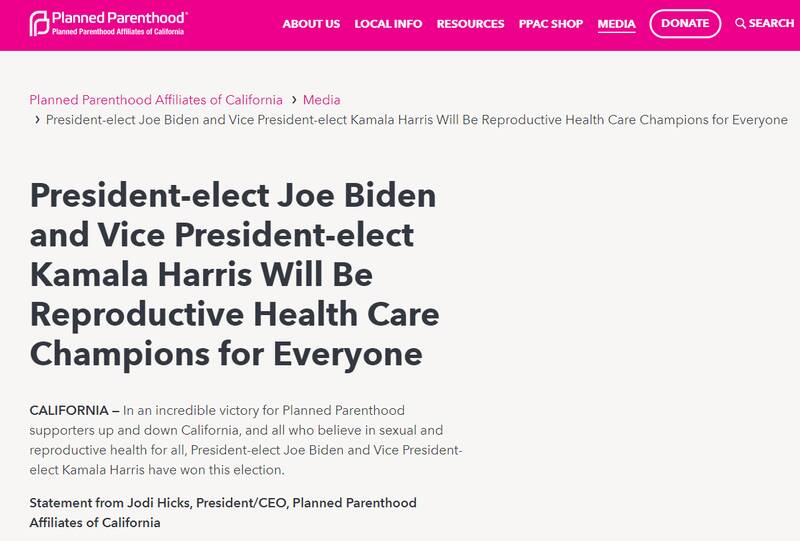Screen dimensions: 800x541
Task: Click the article headline about Biden and Harris
Action: [x=235, y=273]
